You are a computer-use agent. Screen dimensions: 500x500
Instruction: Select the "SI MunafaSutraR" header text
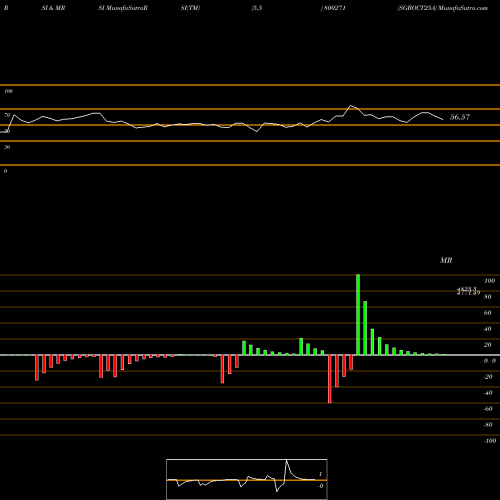click(123, 8)
